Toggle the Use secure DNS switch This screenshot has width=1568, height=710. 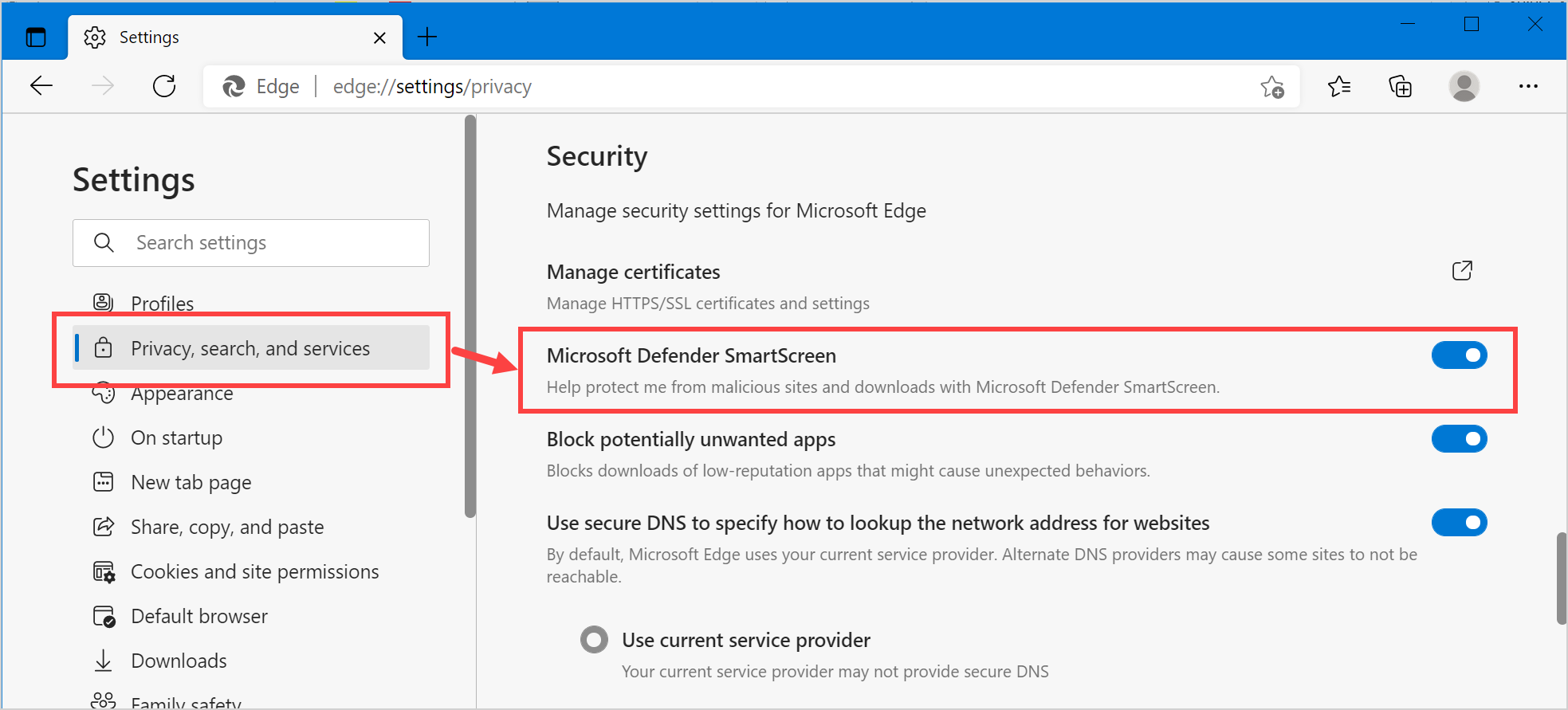click(x=1459, y=523)
